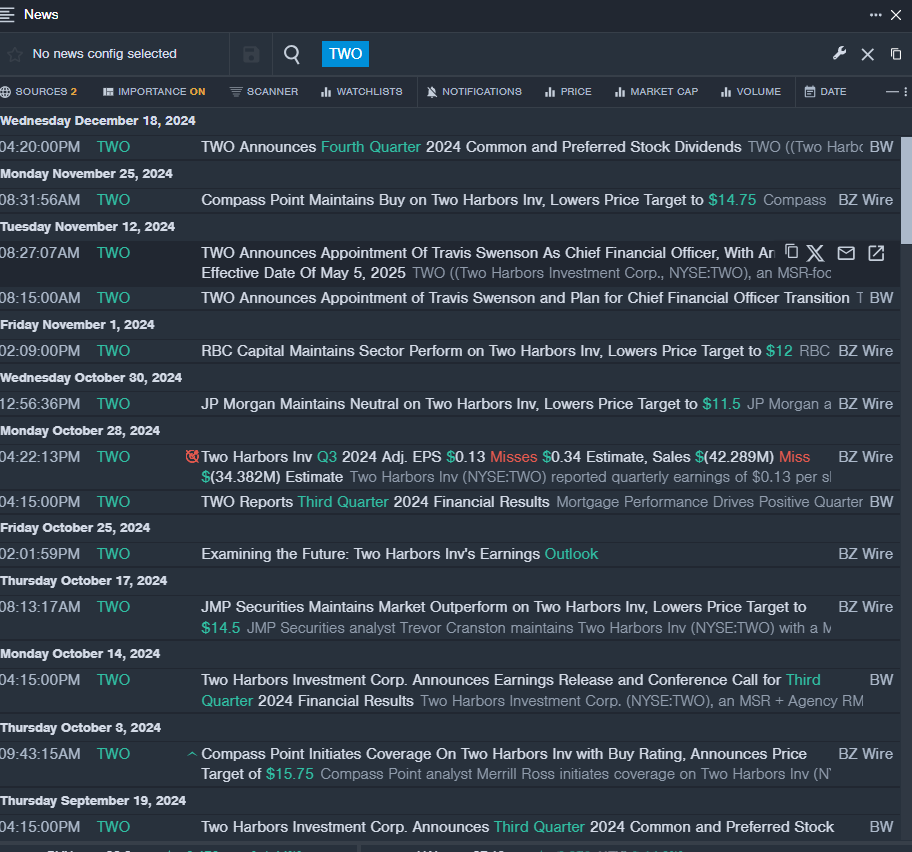
Task: Open the Travis Swenson headline in new window
Action: point(876,253)
